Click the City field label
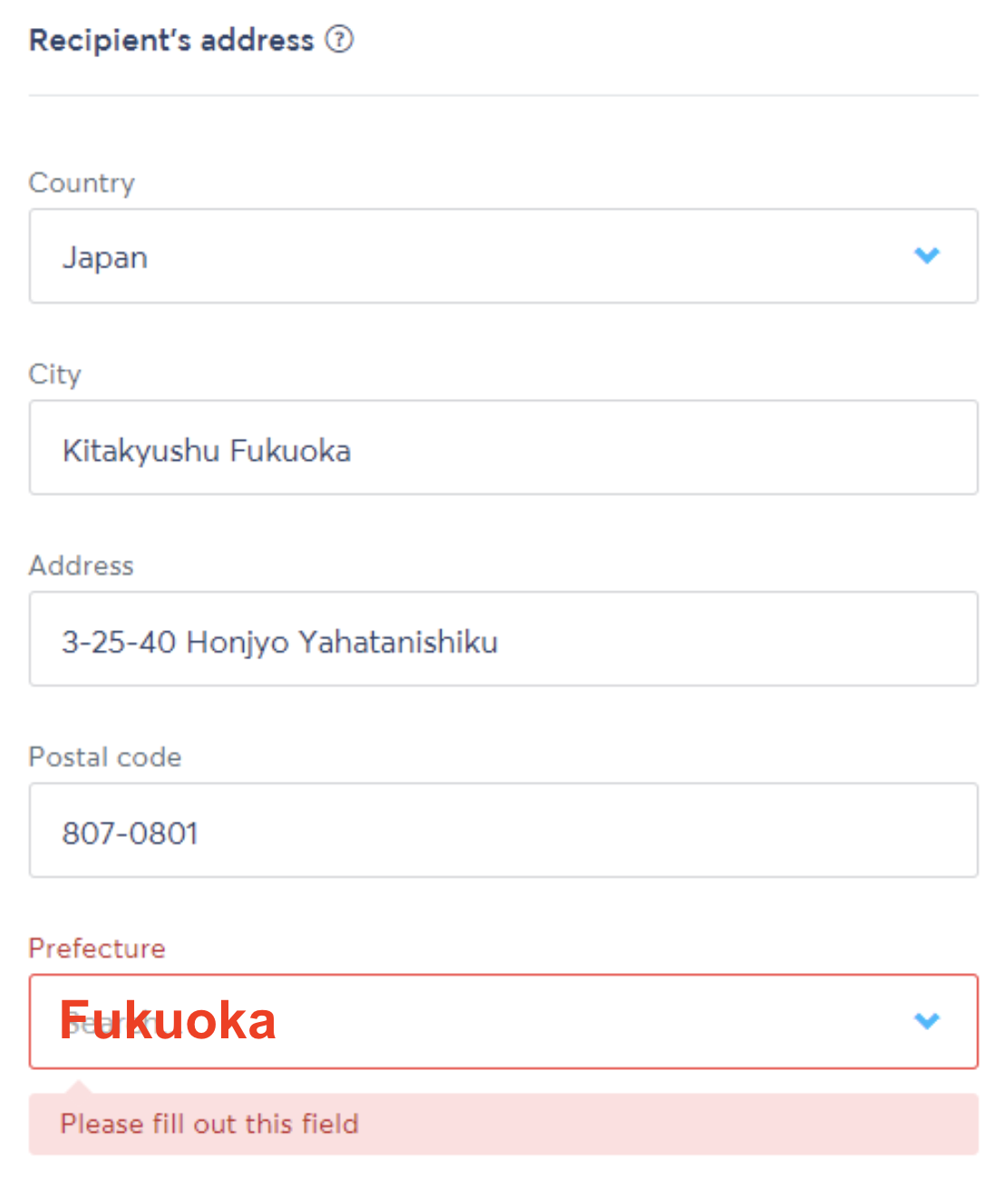This screenshot has width=1008, height=1197. click(x=55, y=375)
